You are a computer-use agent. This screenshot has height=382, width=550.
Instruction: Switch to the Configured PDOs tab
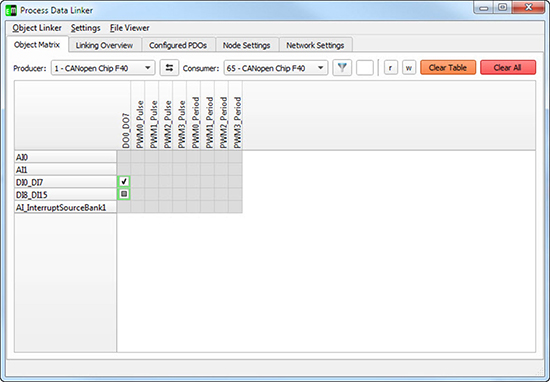click(x=178, y=45)
